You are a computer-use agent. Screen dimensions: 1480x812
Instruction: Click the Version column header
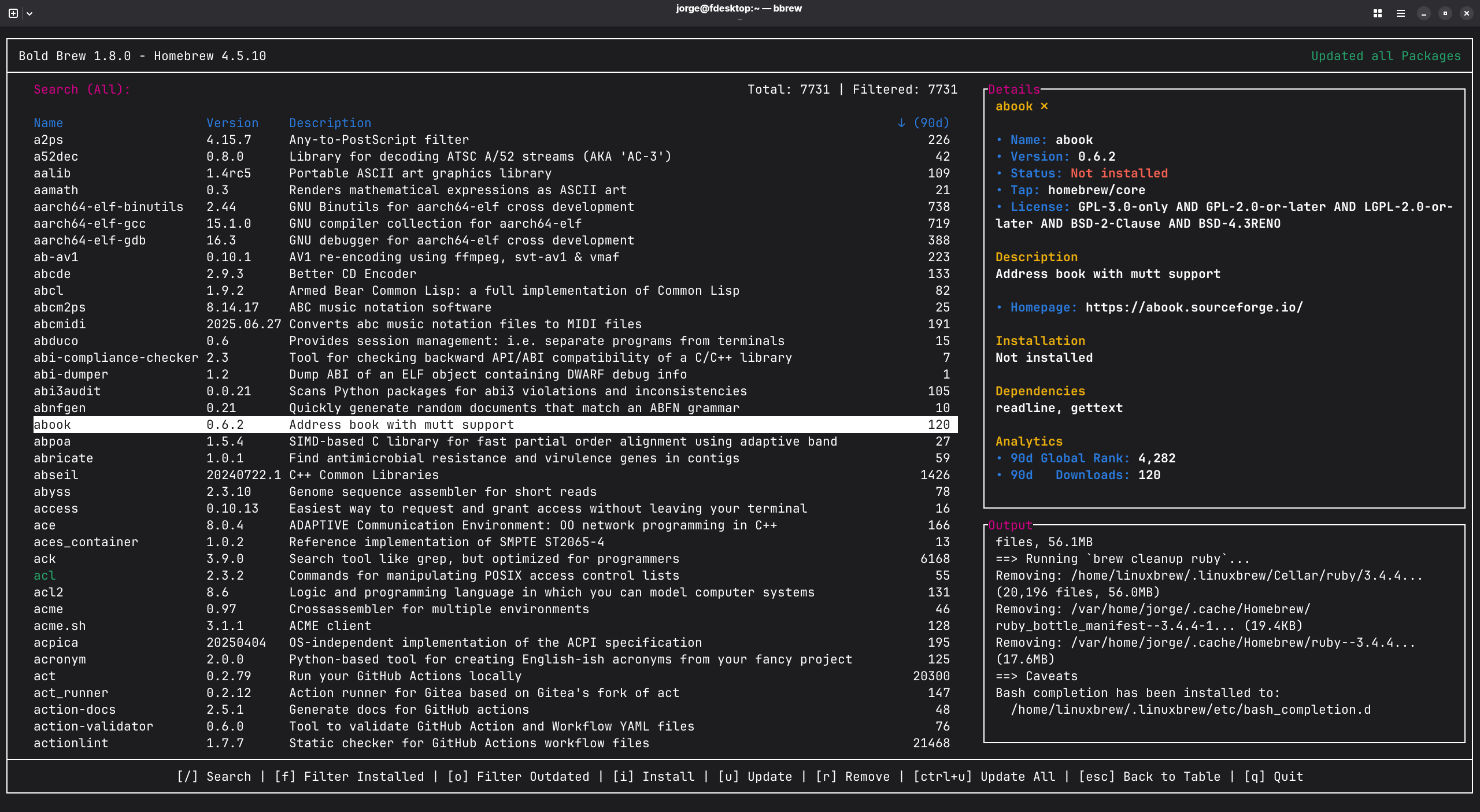click(x=232, y=123)
